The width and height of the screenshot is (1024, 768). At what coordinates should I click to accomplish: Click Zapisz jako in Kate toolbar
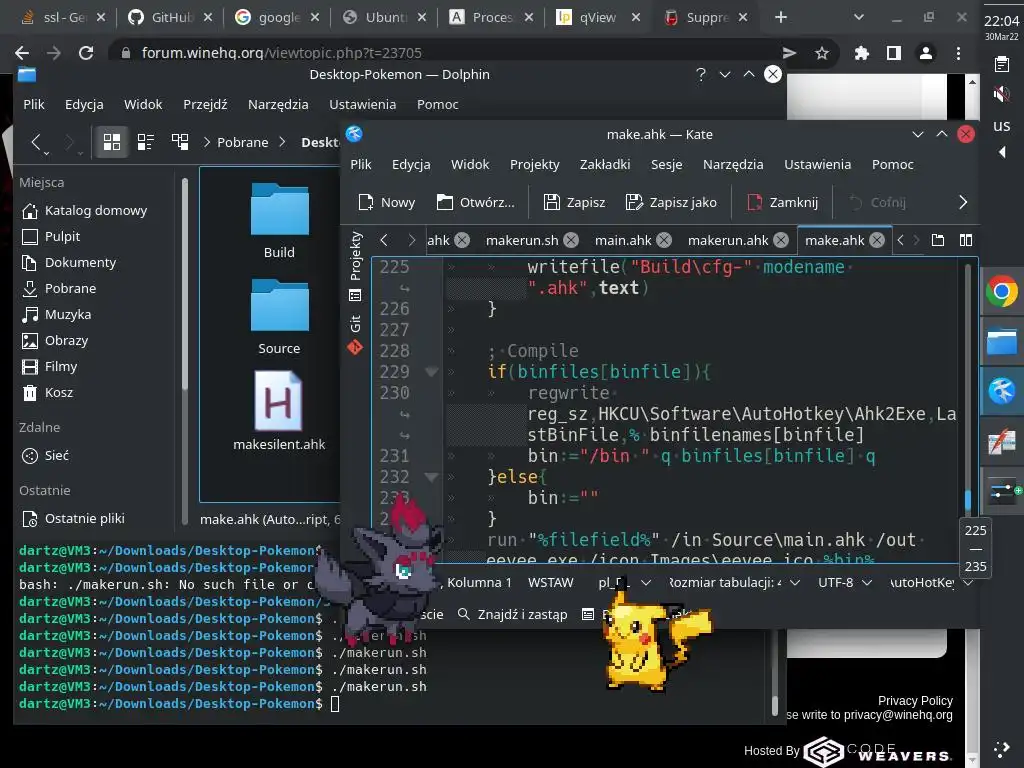[x=671, y=202]
